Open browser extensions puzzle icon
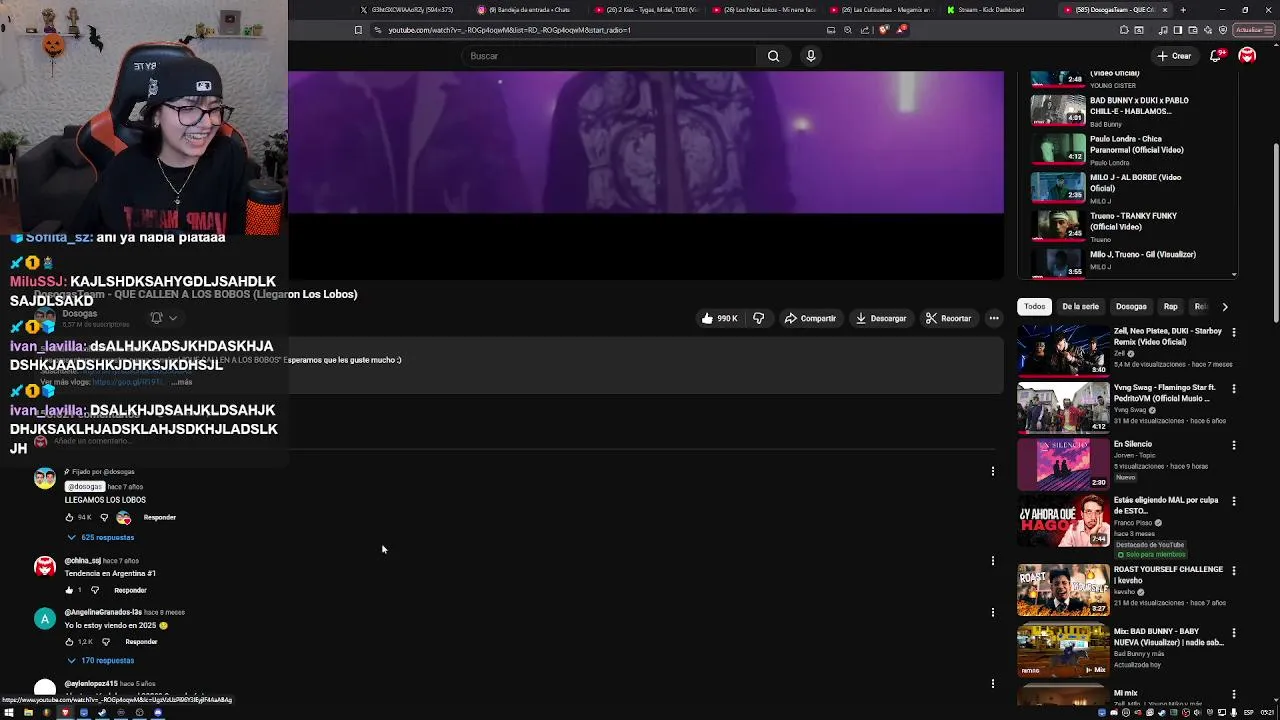1280x720 pixels. [x=1124, y=30]
